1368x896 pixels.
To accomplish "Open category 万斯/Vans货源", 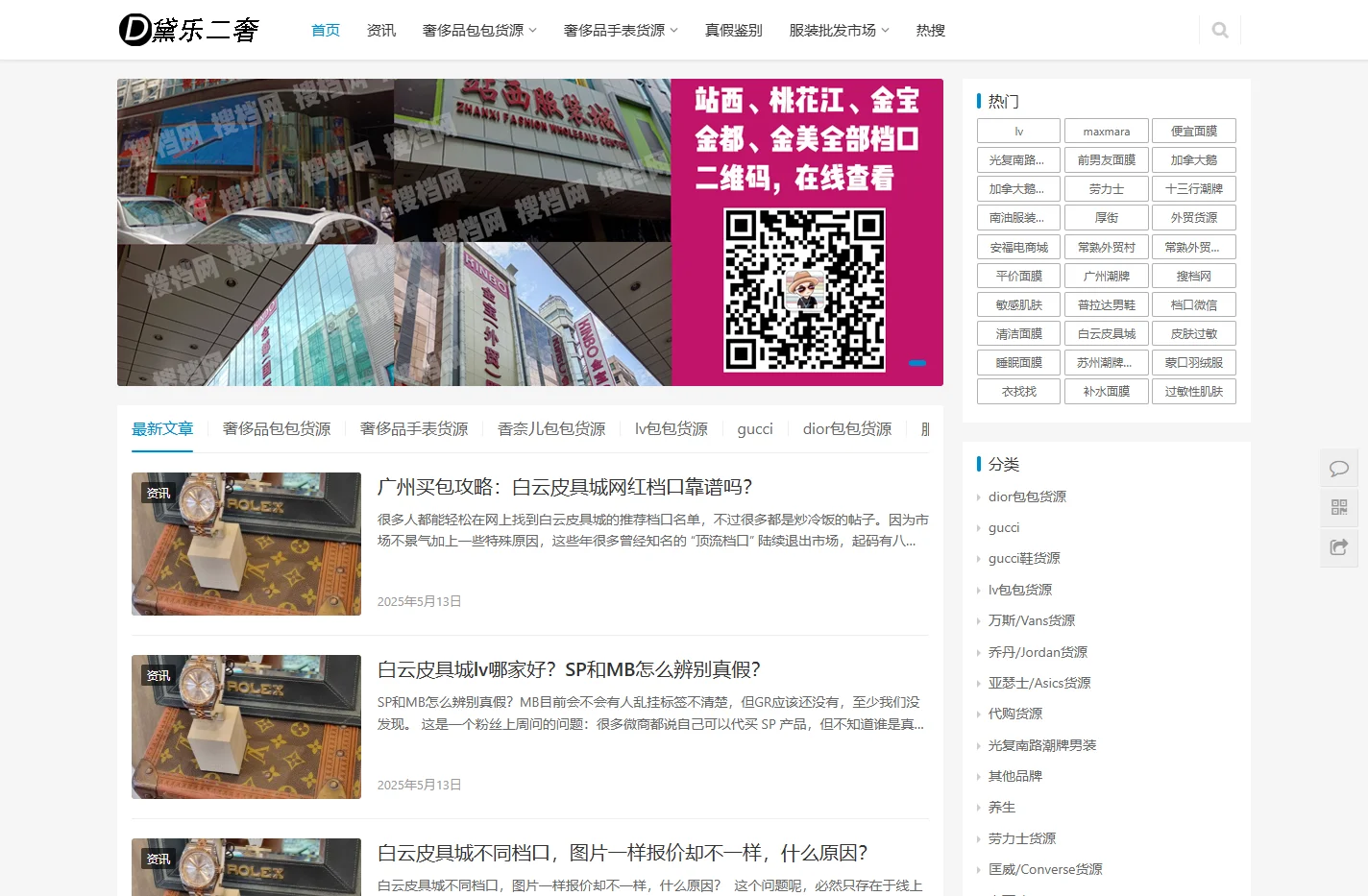I will (x=1032, y=620).
